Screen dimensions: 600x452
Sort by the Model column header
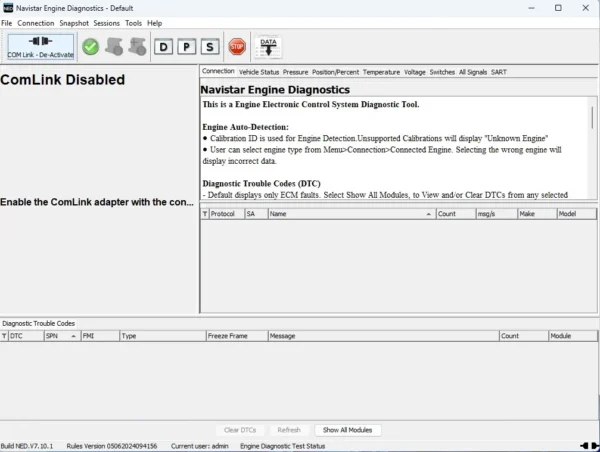(577, 214)
